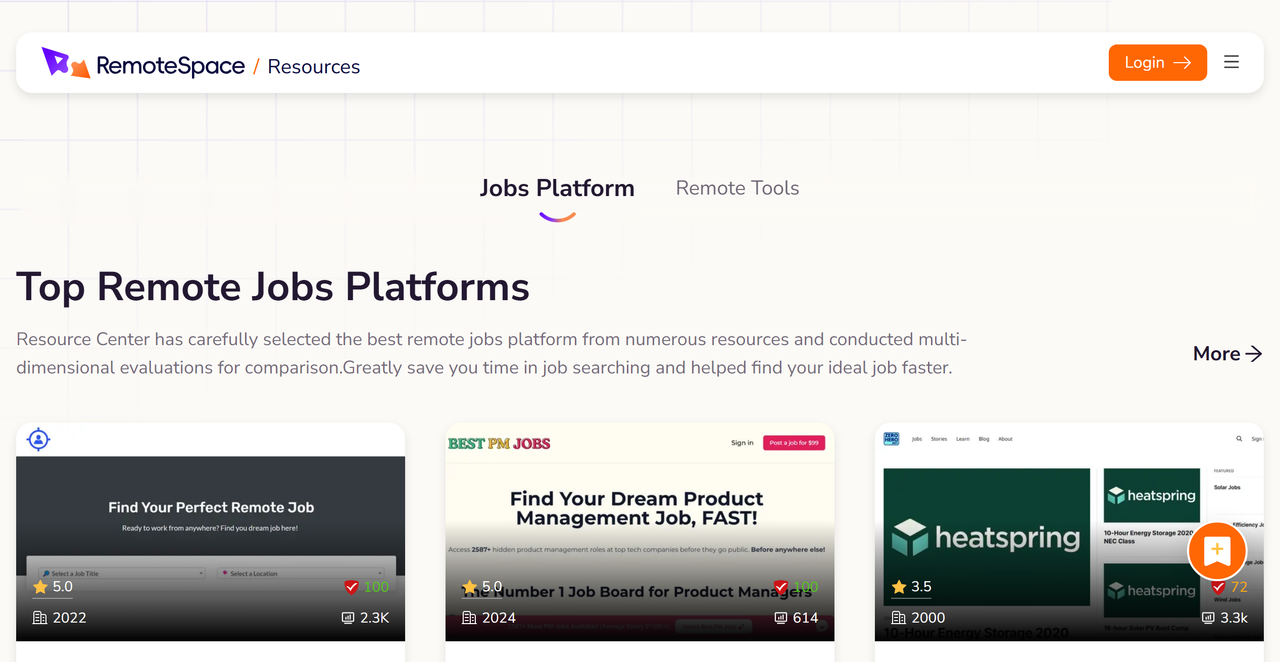Click the star icon beside 3.5 rating
Viewport: 1280px width, 662px height.
coord(899,587)
